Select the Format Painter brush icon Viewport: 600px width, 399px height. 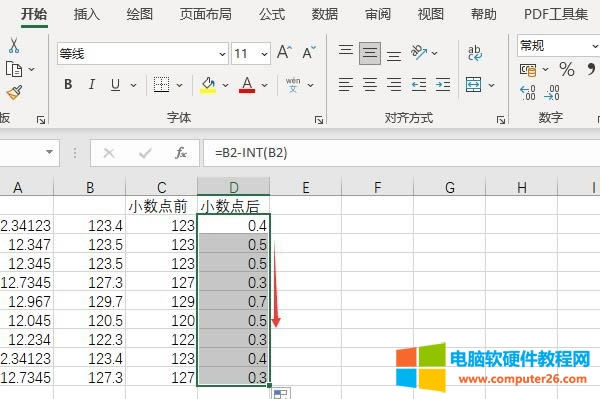coord(15,93)
